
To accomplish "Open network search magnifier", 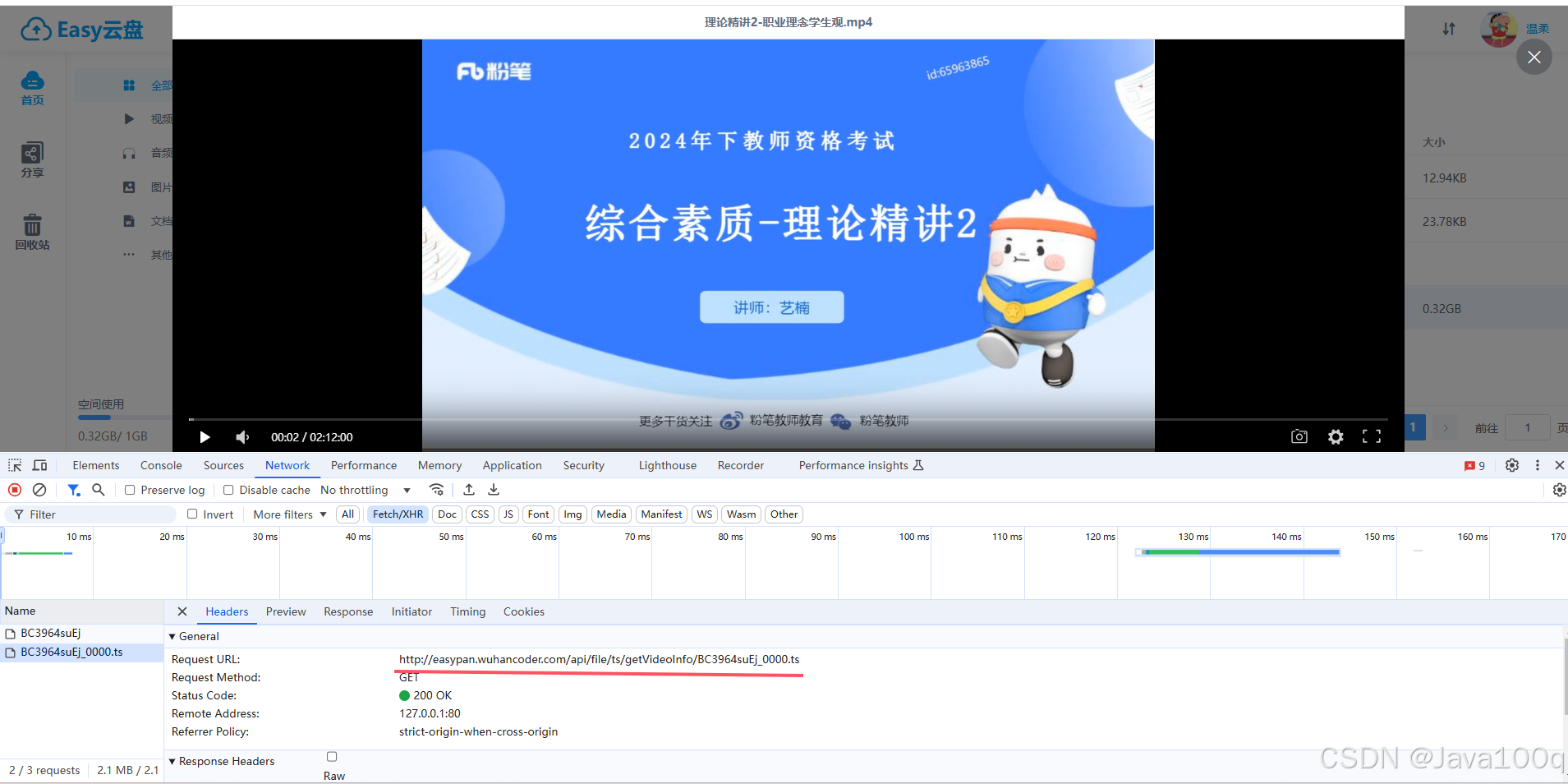I will pos(99,490).
